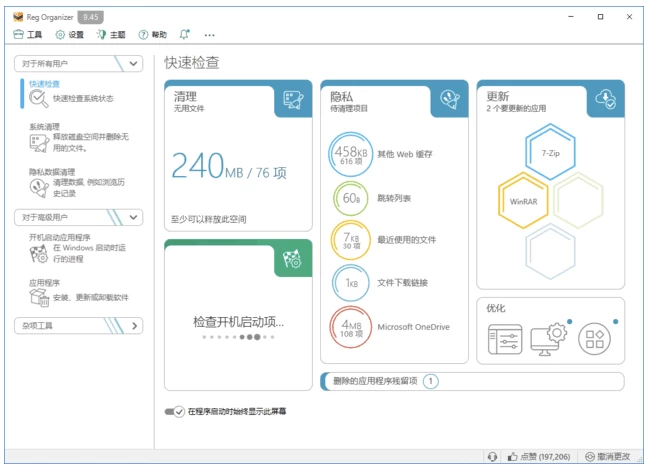The image size is (648, 470).
Task: Click the circular apps grid optimization icon
Action: [x=595, y=340]
